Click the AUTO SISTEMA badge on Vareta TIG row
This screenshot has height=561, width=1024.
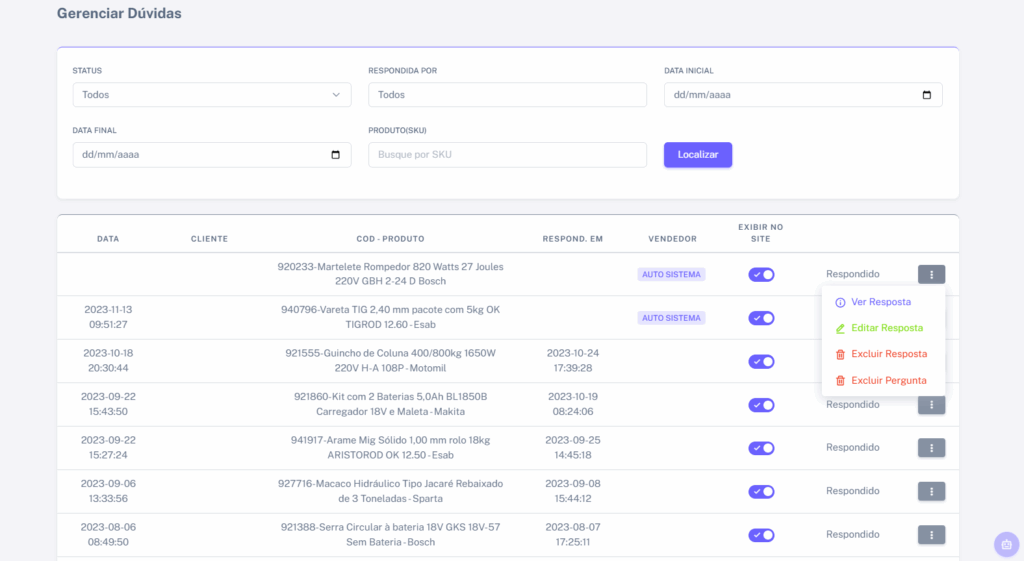pyautogui.click(x=671, y=318)
